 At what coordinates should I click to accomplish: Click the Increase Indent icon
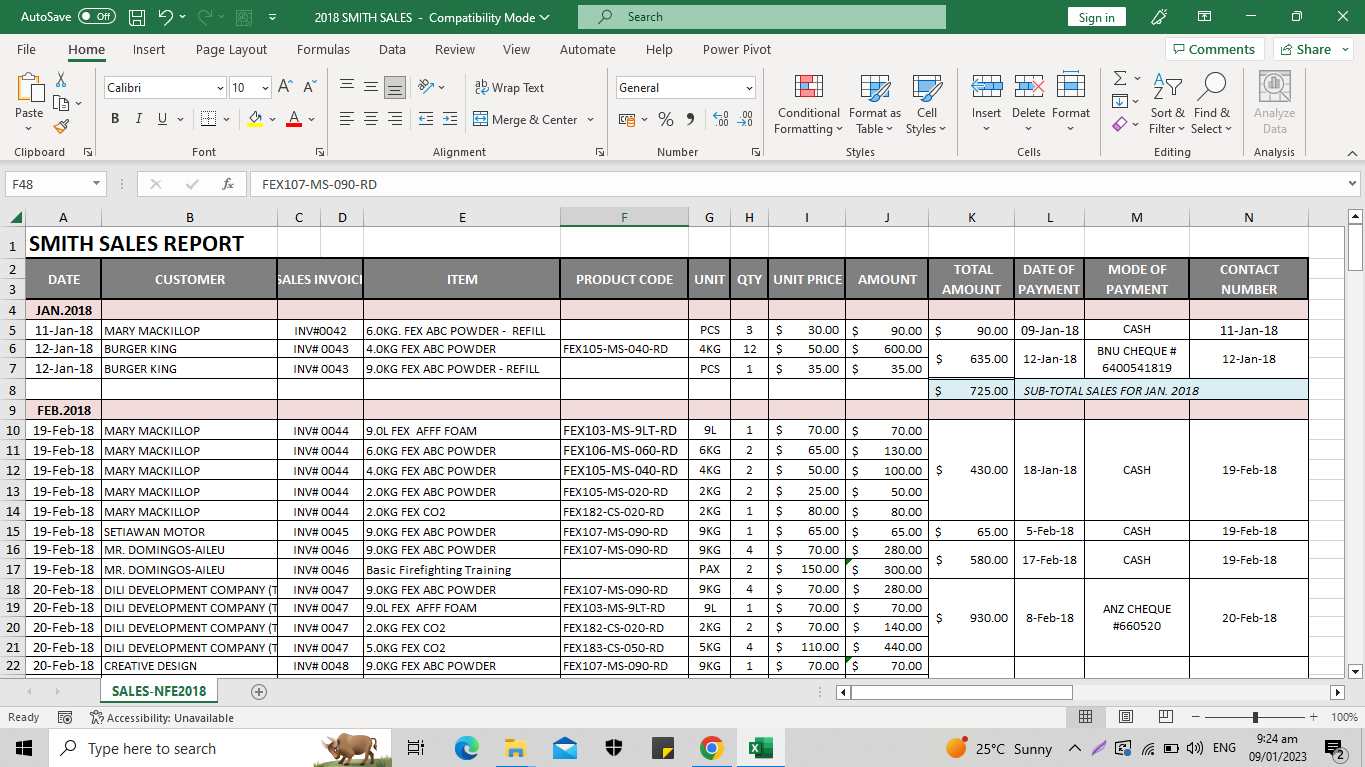pos(450,119)
